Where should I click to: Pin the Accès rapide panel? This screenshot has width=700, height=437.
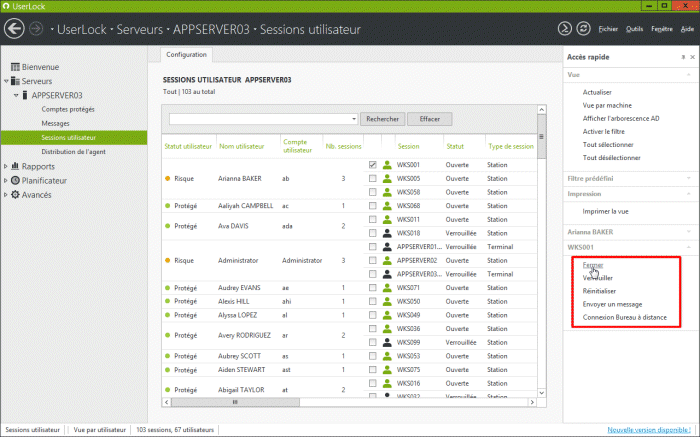coord(683,57)
